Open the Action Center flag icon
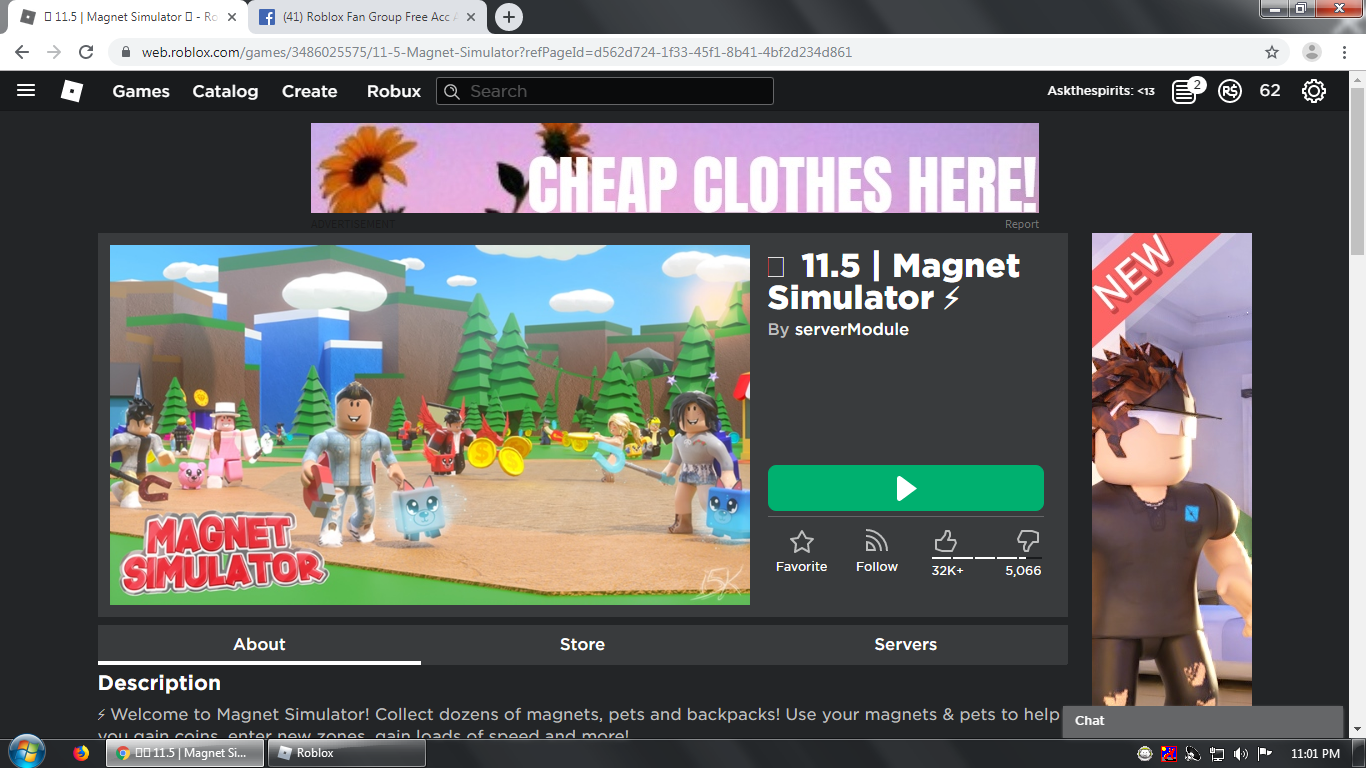 point(1265,753)
